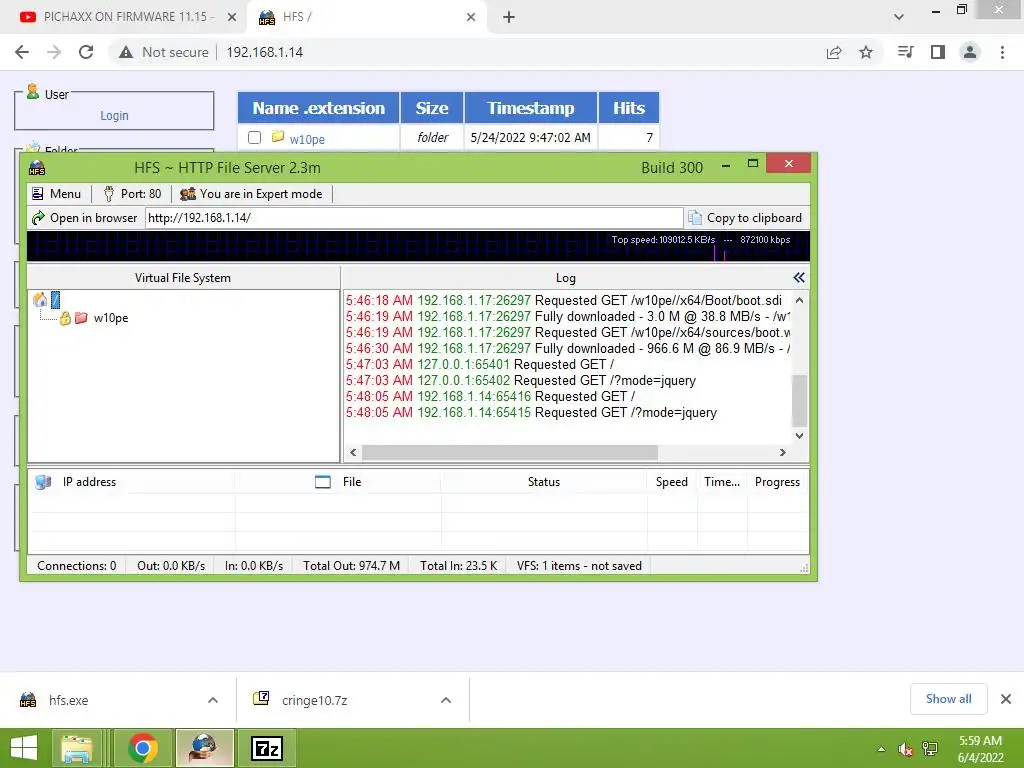Open cringe10.7z download options chevron
This screenshot has height=768, width=1024.
click(446, 700)
